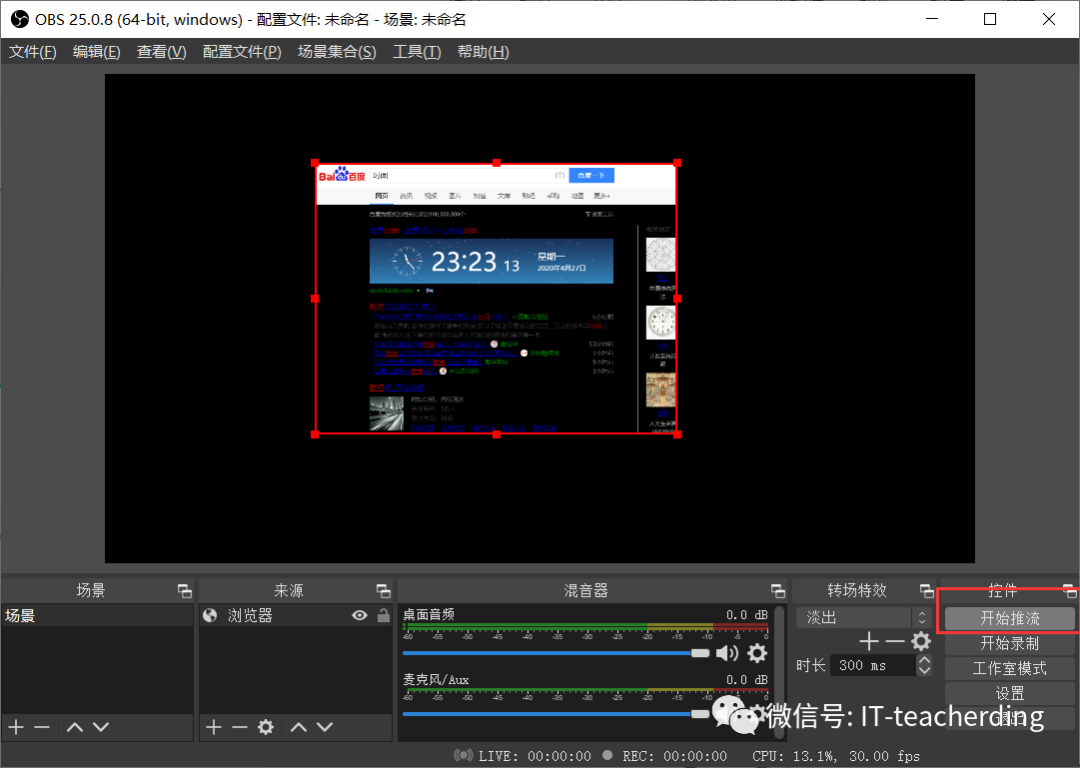Click the browser source preview in canvas

pyautogui.click(x=496, y=298)
